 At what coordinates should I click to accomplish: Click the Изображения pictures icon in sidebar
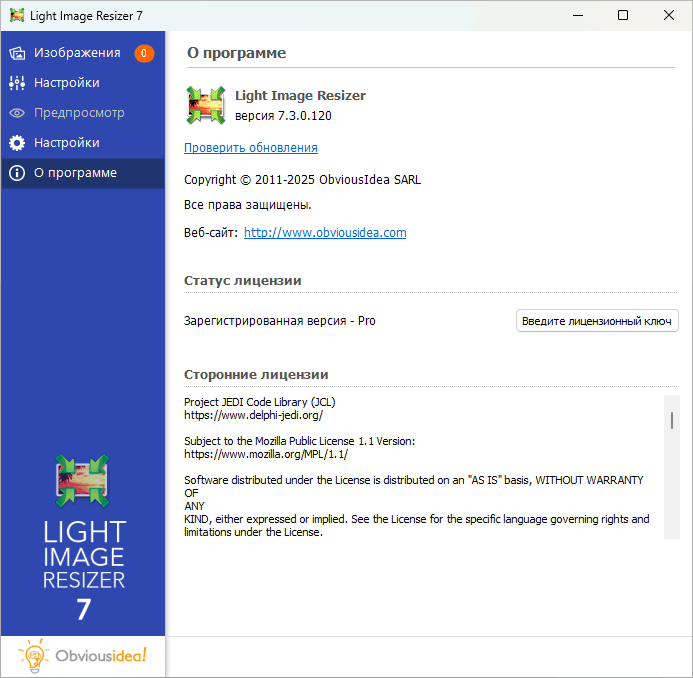pos(17,53)
